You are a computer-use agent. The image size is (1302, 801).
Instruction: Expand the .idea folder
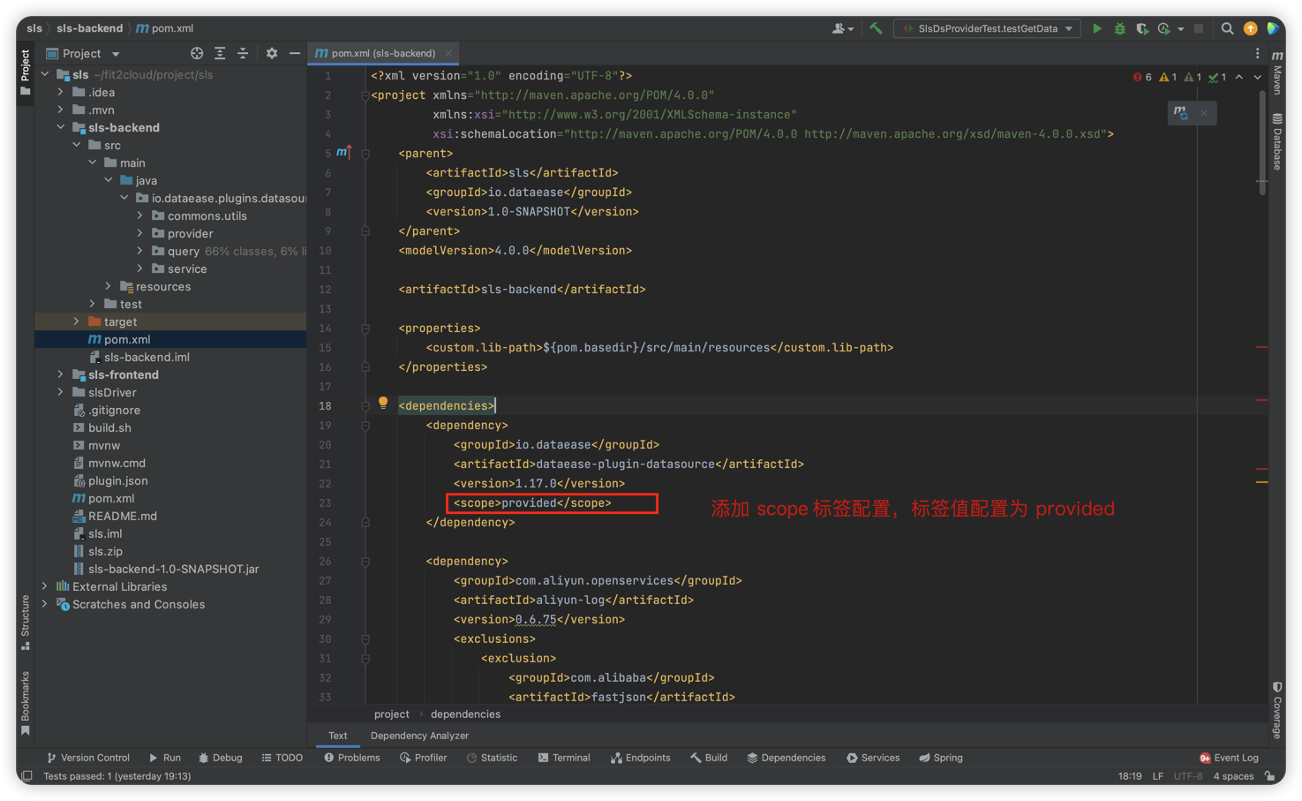[x=61, y=92]
